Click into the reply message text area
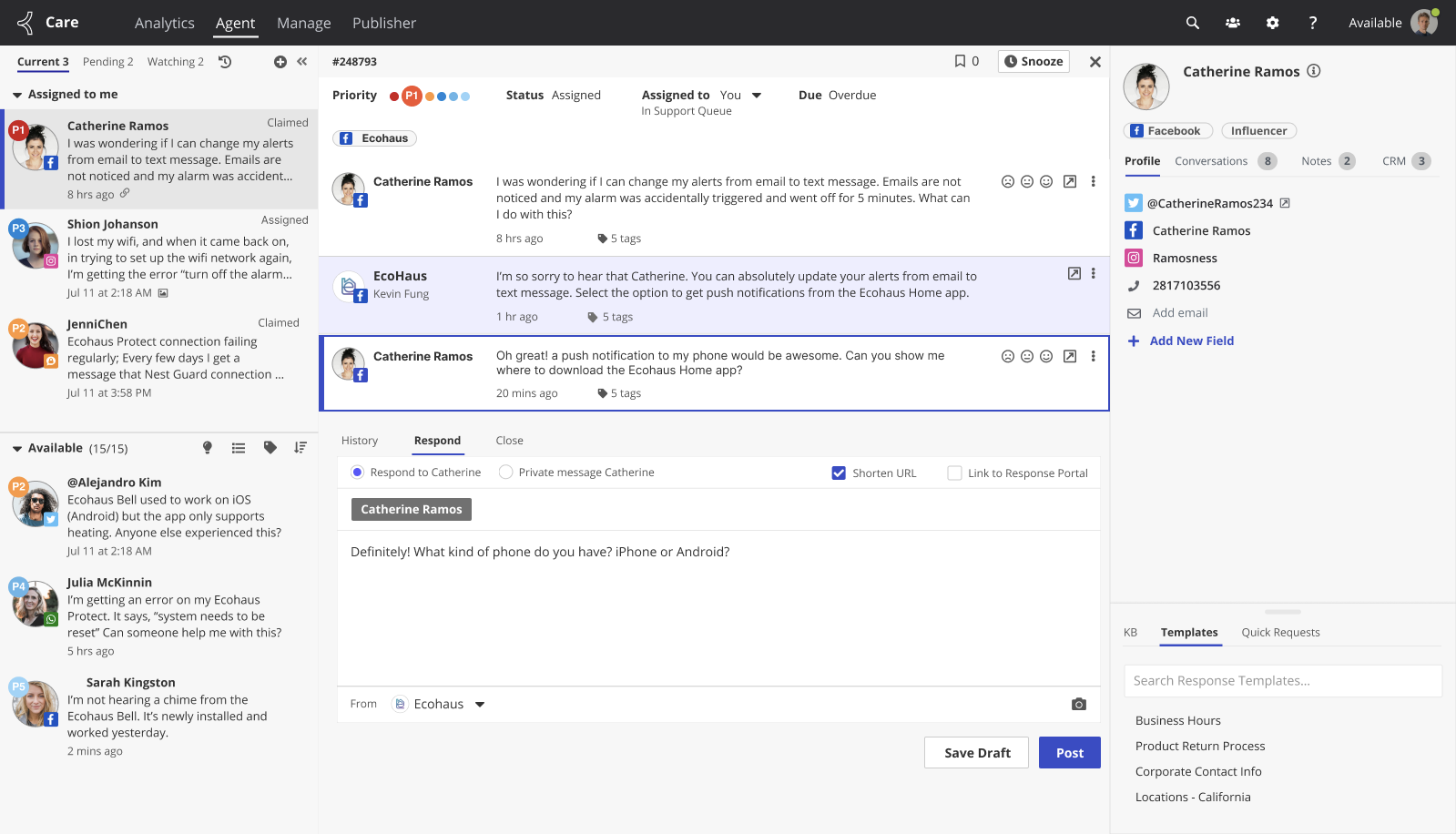The width and height of the screenshot is (1456, 834). coord(718,608)
